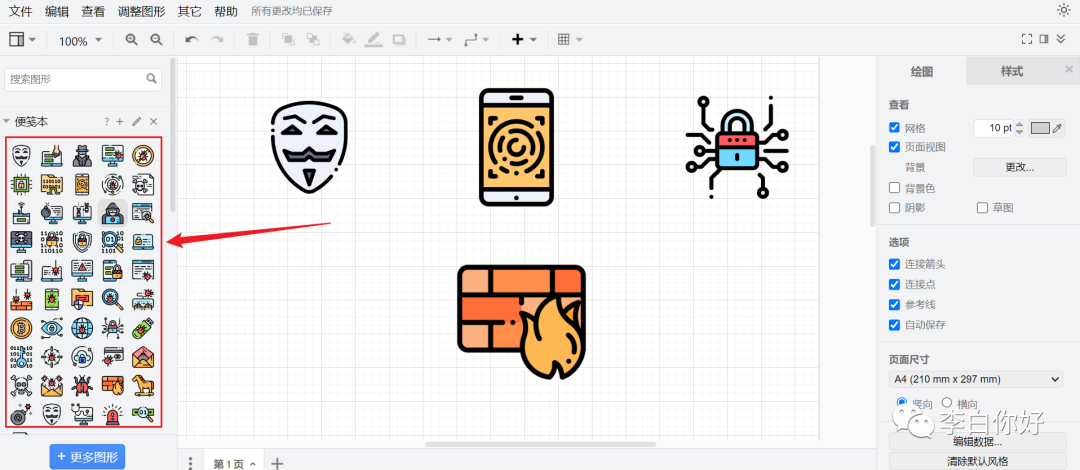Open the 调整图形 menu

tap(141, 11)
